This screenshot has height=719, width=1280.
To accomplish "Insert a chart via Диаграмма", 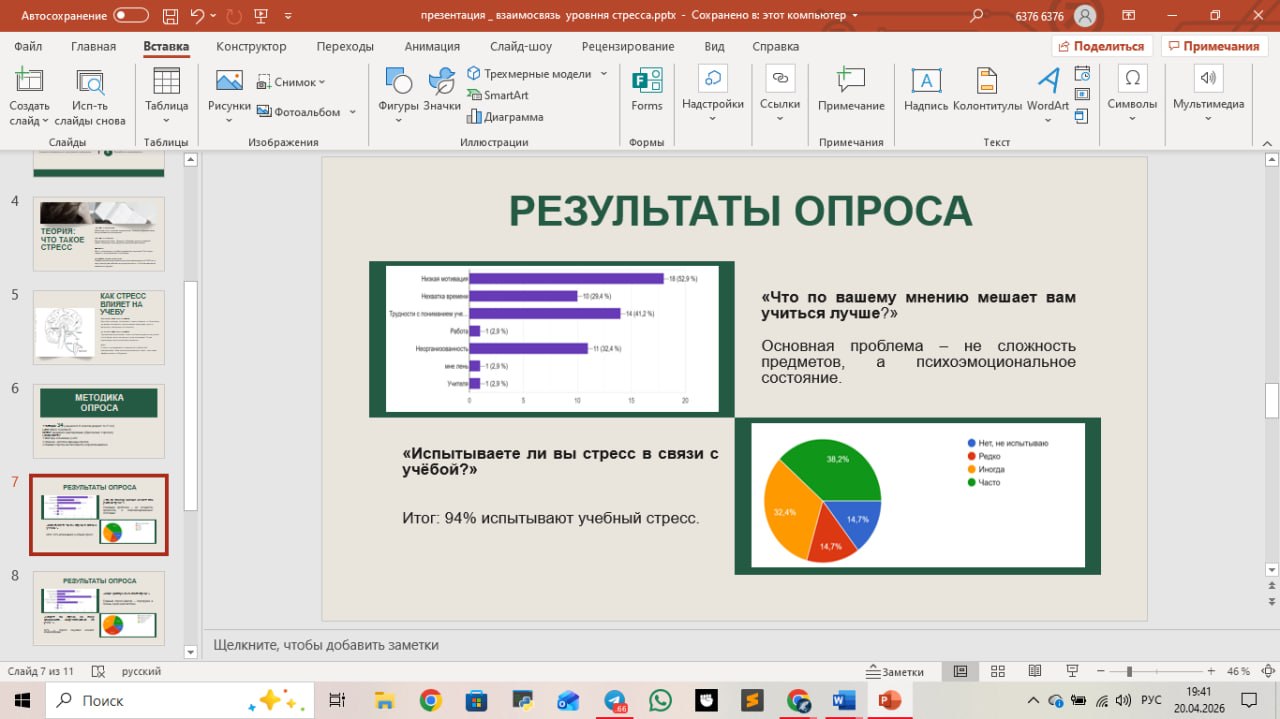I will point(505,117).
